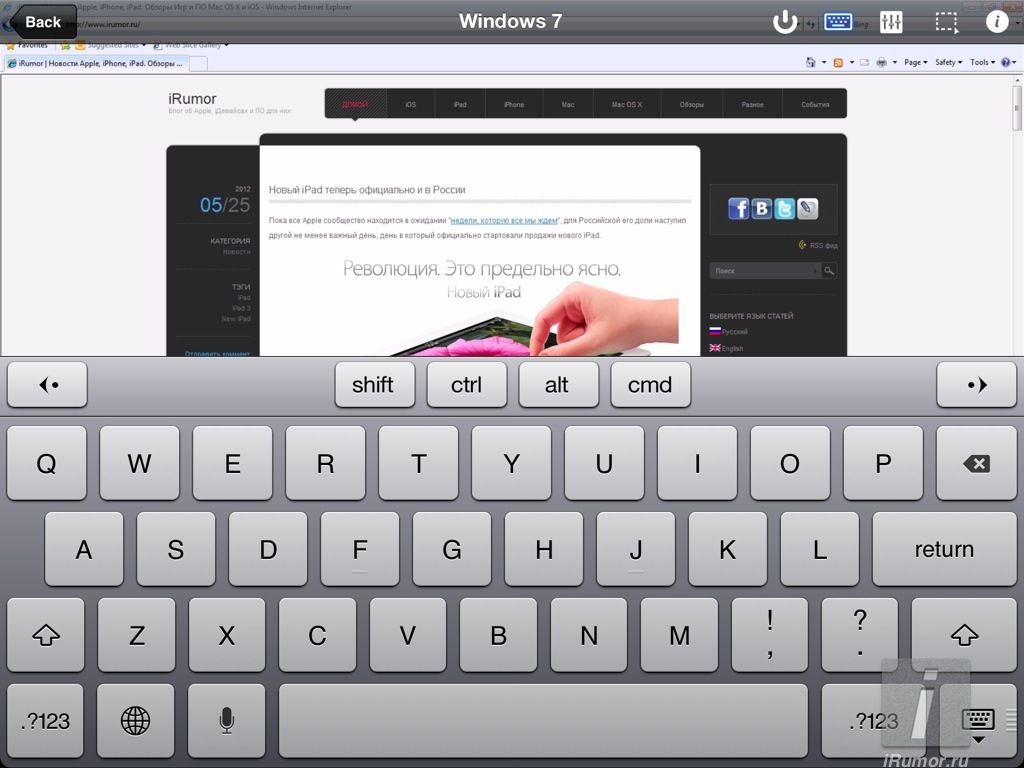Select the Mac OS X navigation tab
The width and height of the screenshot is (1024, 768).
627,104
